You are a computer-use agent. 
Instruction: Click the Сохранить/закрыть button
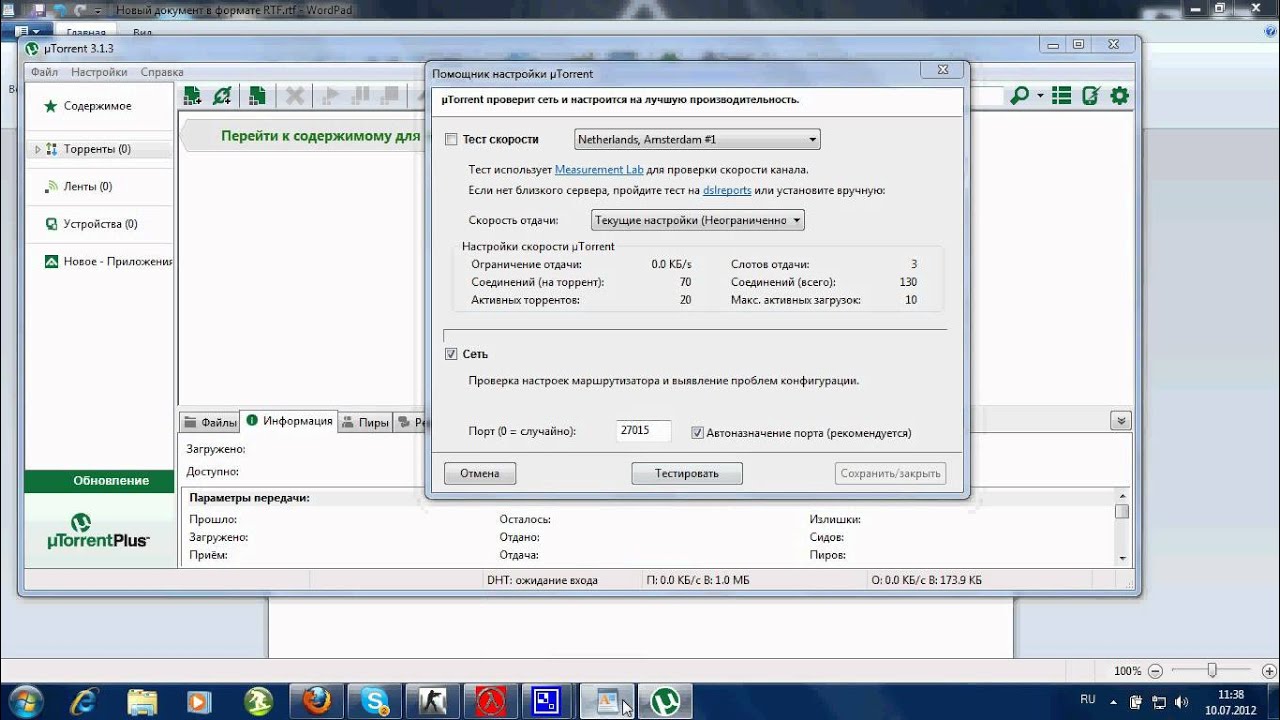click(x=890, y=473)
